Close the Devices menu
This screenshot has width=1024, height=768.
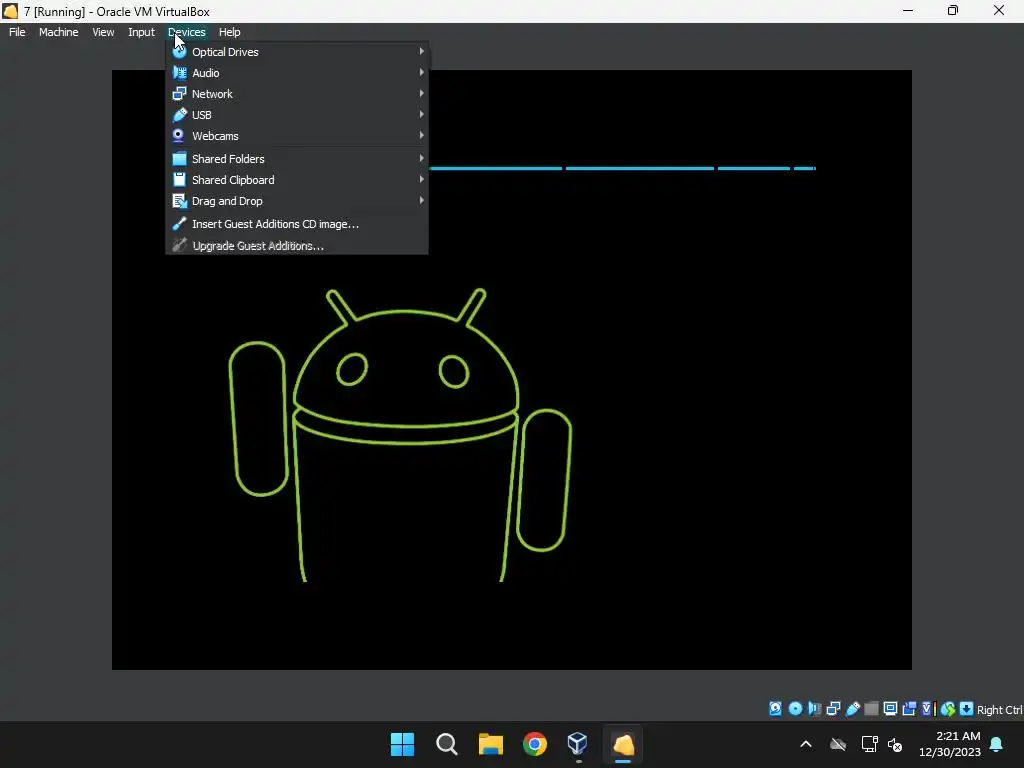[187, 32]
